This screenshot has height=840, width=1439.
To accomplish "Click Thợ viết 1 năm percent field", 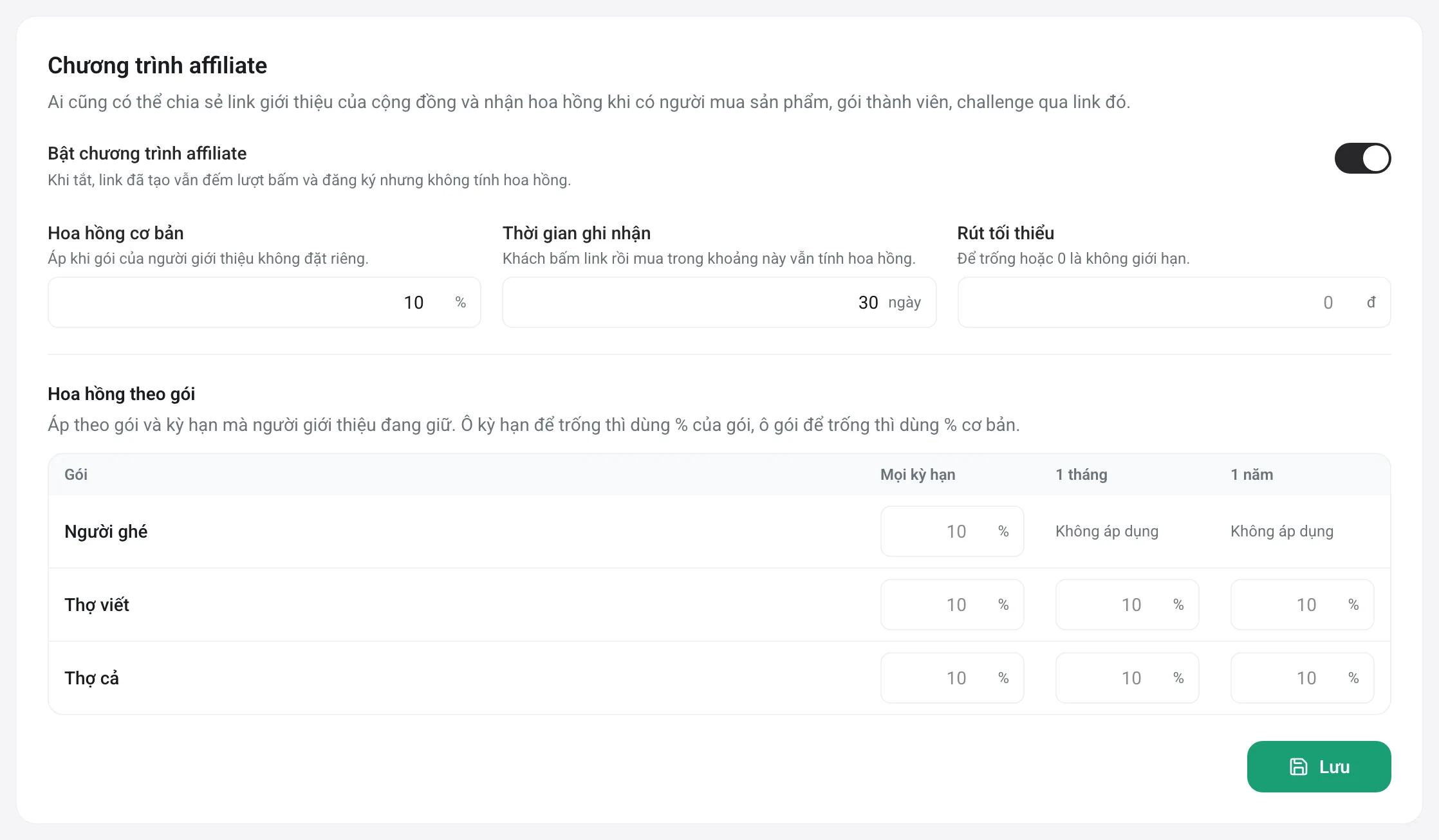I will point(1302,605).
